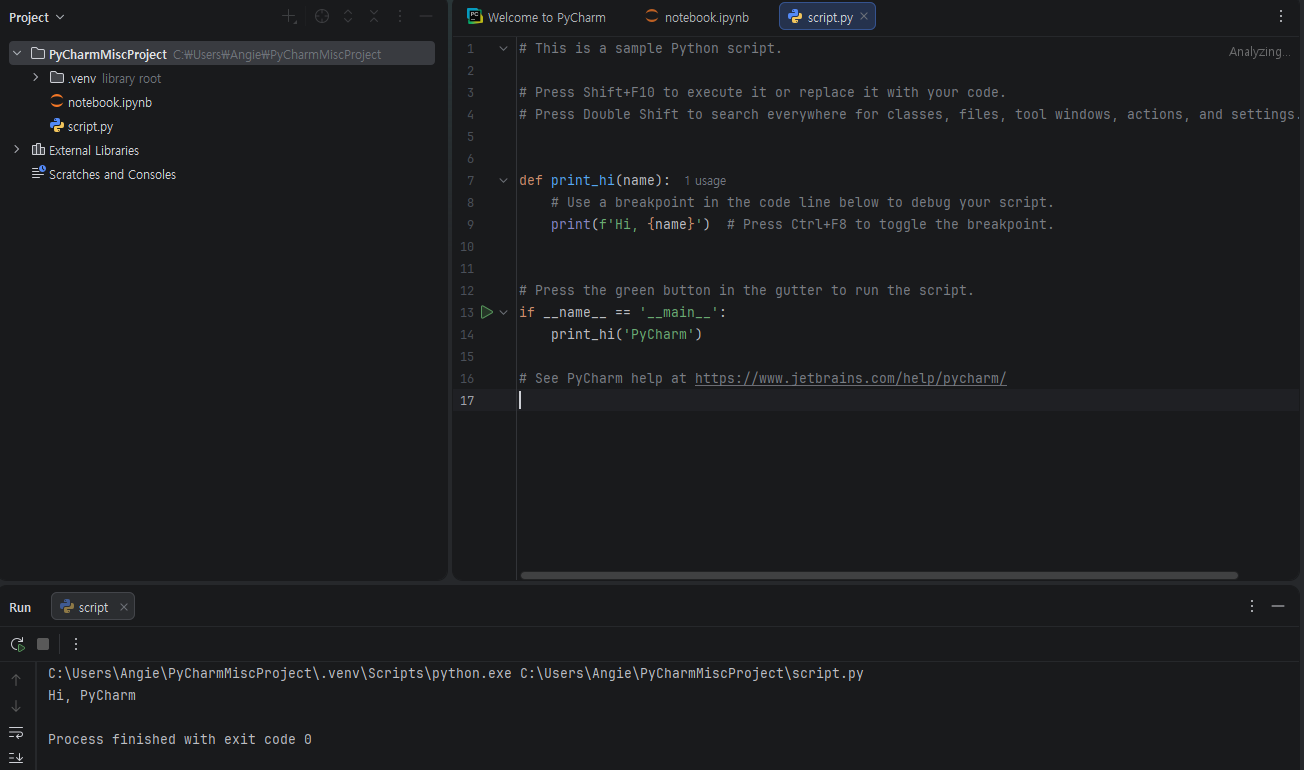Click the Python icon next to script.py in tree
The height and width of the screenshot is (770, 1304).
pos(57,126)
